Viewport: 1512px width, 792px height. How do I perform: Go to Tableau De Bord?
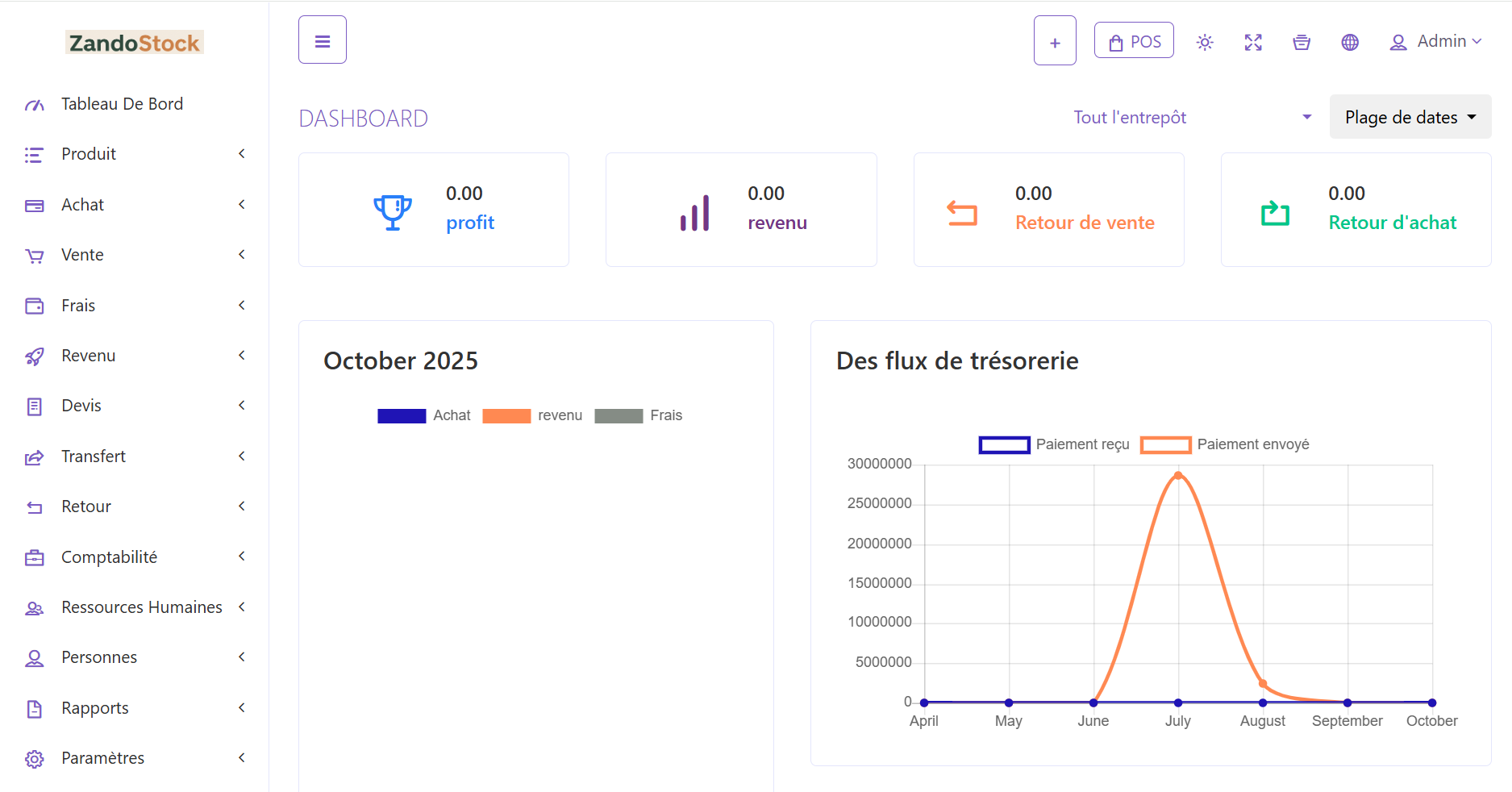coord(122,104)
